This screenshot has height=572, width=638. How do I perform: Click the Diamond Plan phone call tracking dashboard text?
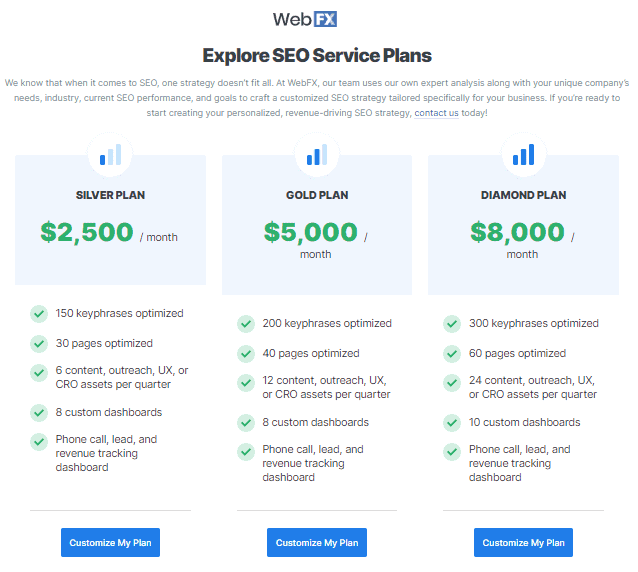tap(520, 463)
